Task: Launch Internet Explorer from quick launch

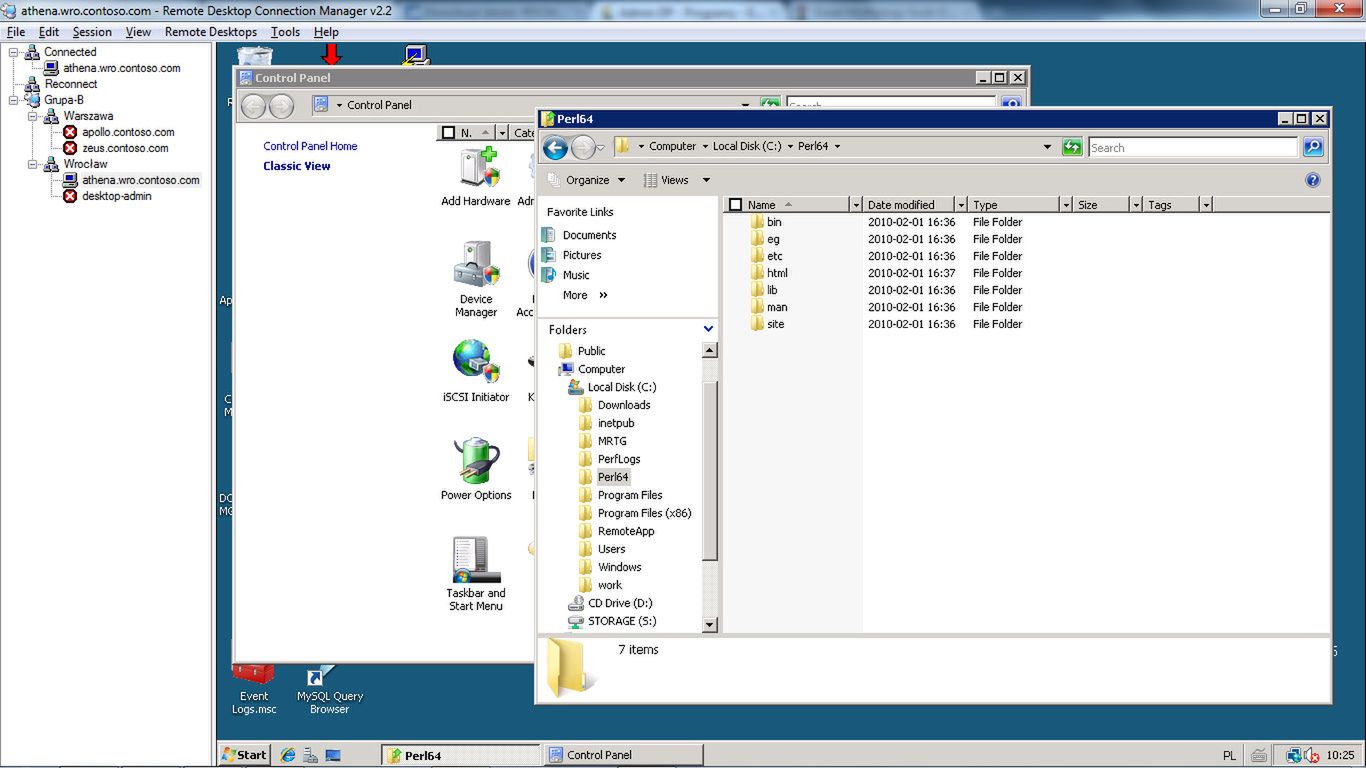Action: pyautogui.click(x=288, y=755)
